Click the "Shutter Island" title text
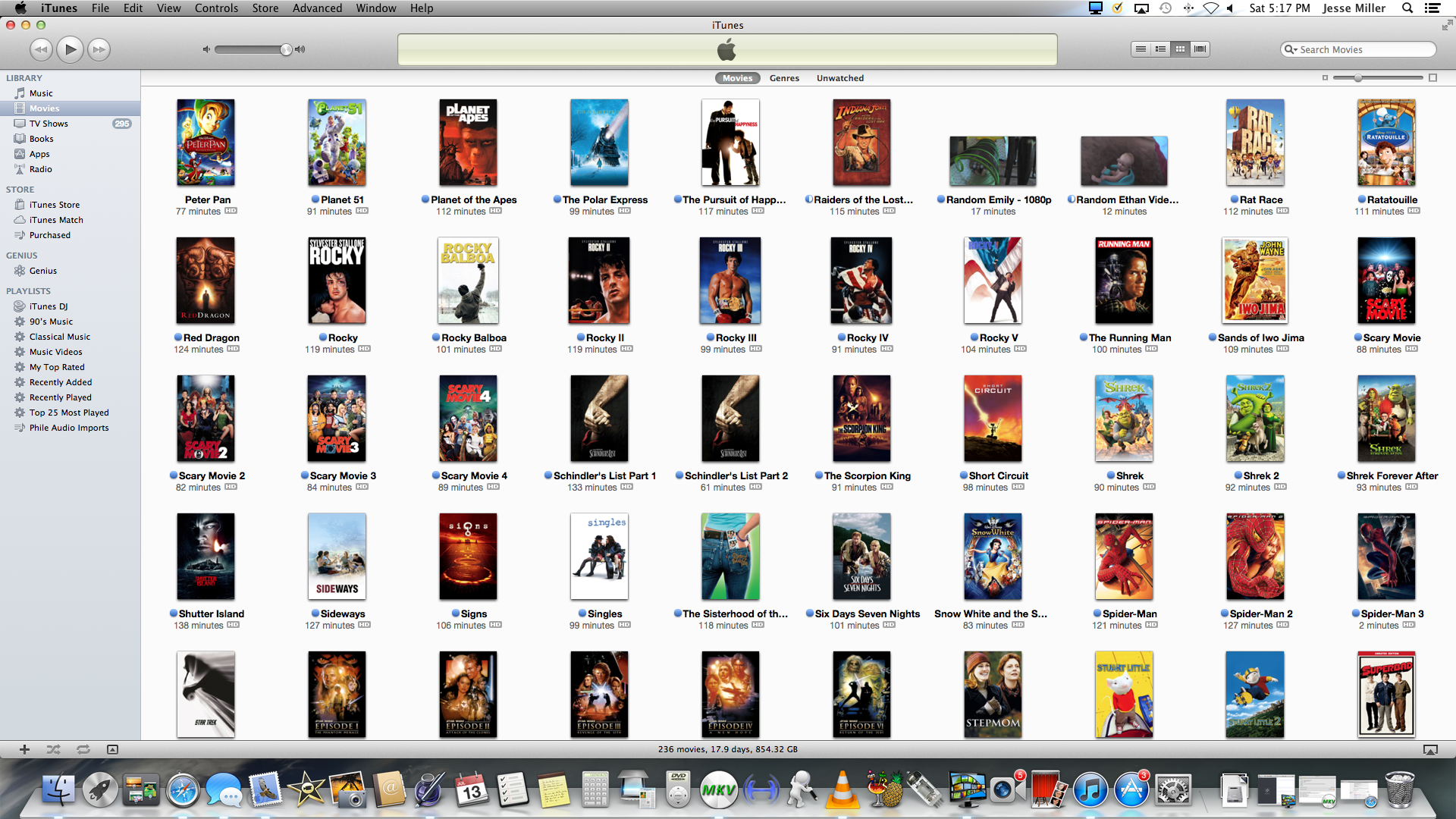1456x819 pixels. click(212, 613)
